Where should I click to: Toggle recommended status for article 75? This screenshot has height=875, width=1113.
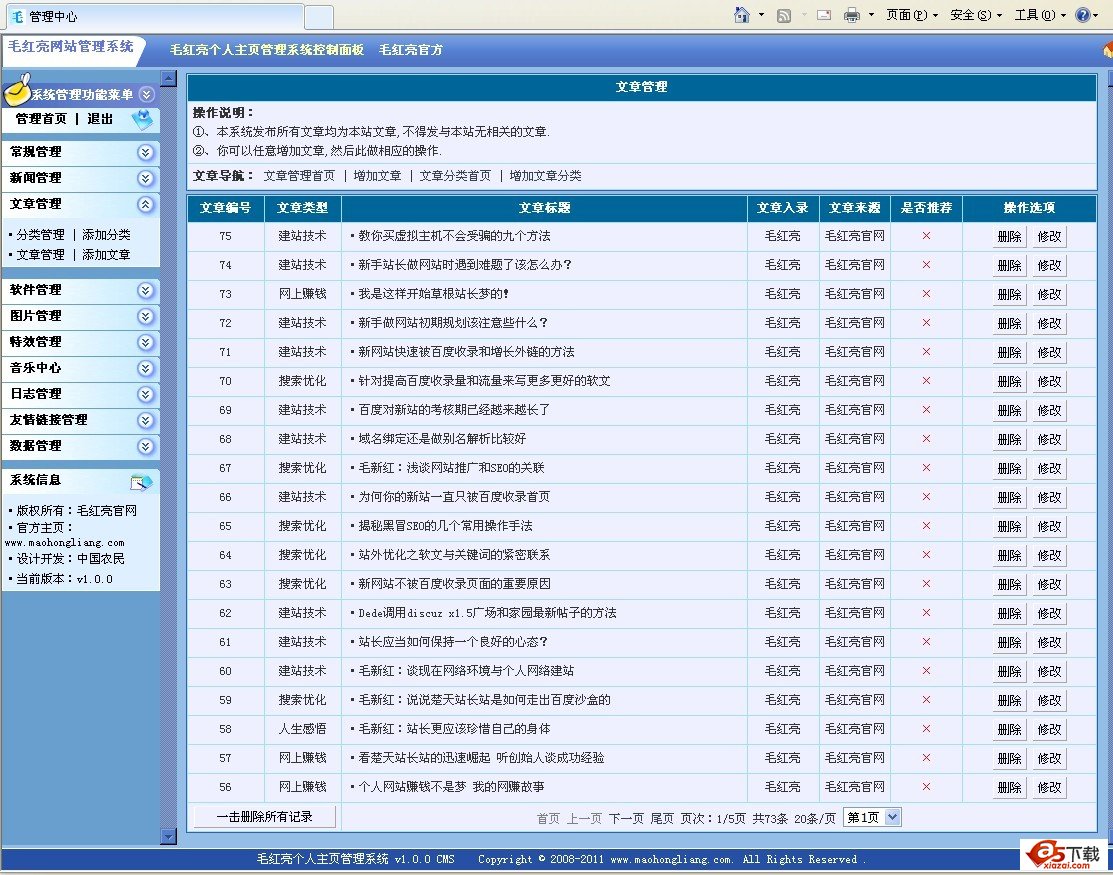pyautogui.click(x=926, y=236)
